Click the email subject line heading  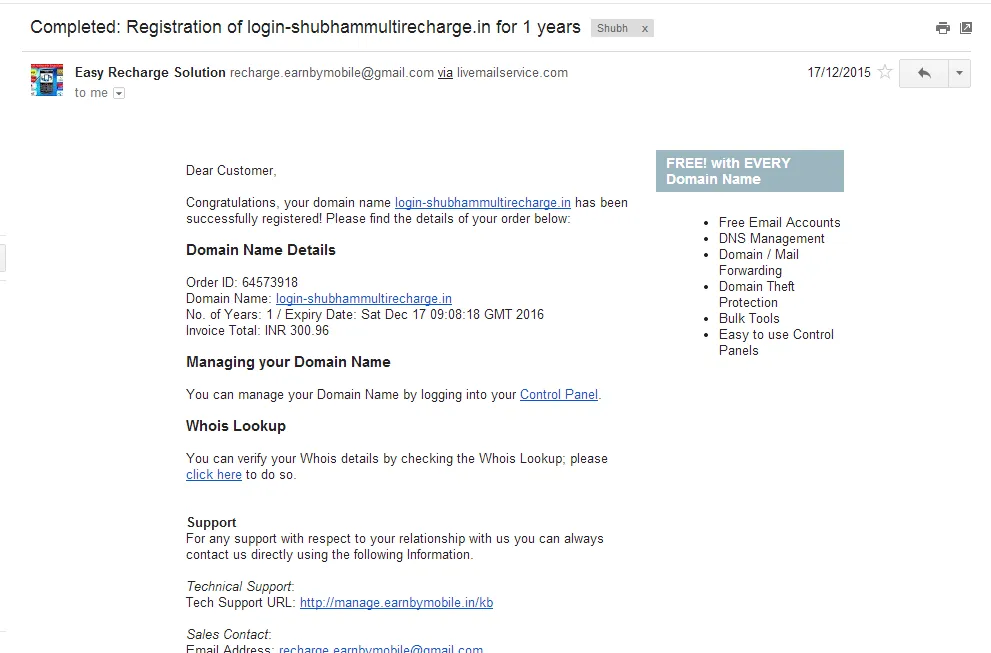[305, 27]
